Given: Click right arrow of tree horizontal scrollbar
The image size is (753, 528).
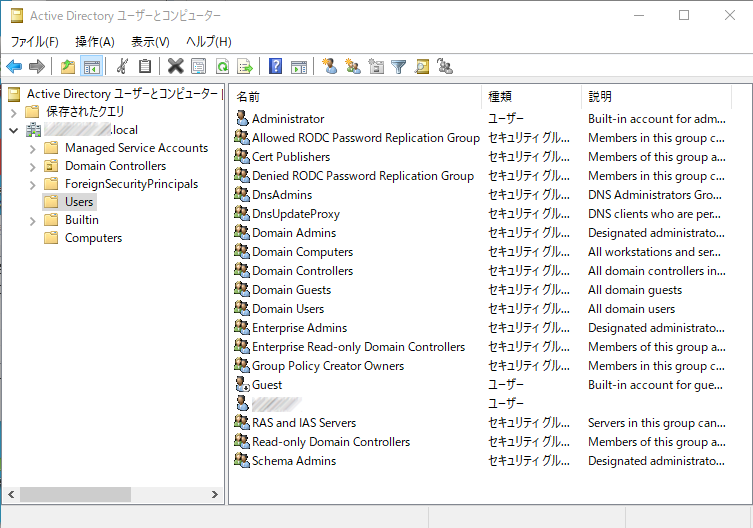Looking at the screenshot, I should 215,494.
